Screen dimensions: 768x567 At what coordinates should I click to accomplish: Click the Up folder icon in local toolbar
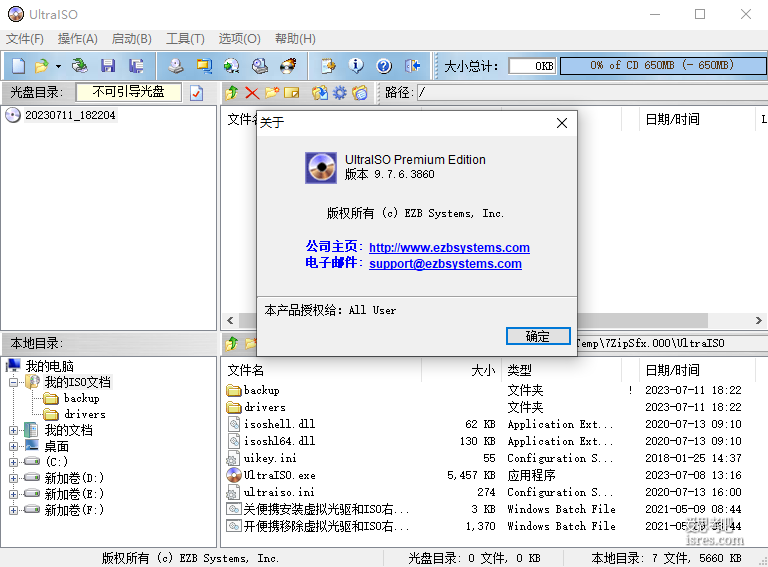point(232,343)
